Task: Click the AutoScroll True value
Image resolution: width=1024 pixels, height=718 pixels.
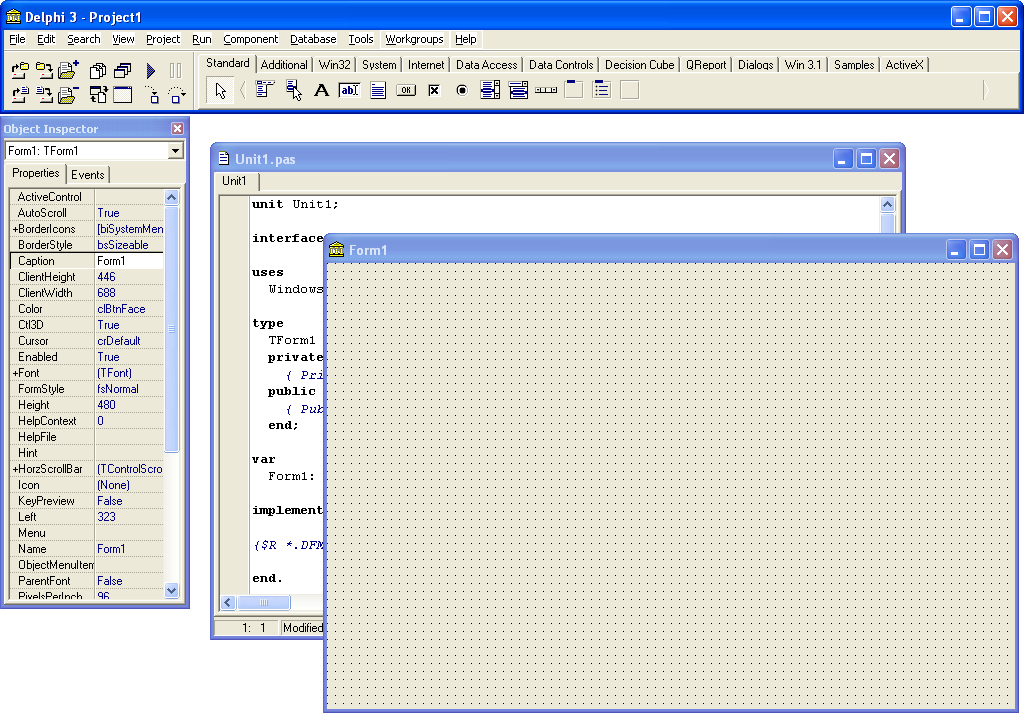Action: [129, 213]
